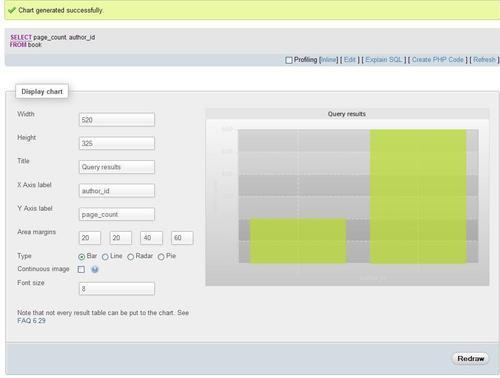
Task: Open the FAQ 6.29 link
Action: [31, 321]
